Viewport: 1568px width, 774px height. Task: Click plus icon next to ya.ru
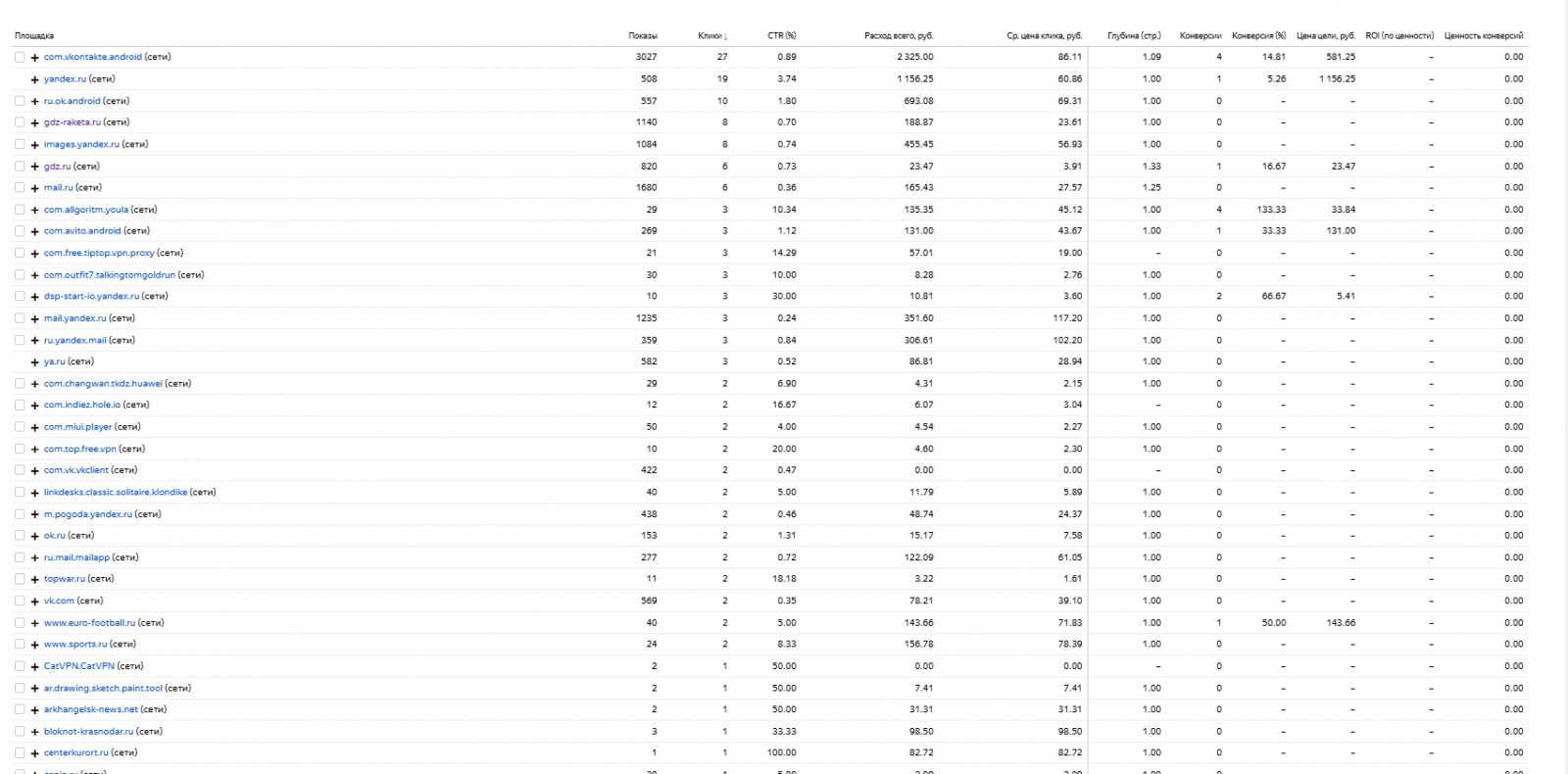click(35, 363)
